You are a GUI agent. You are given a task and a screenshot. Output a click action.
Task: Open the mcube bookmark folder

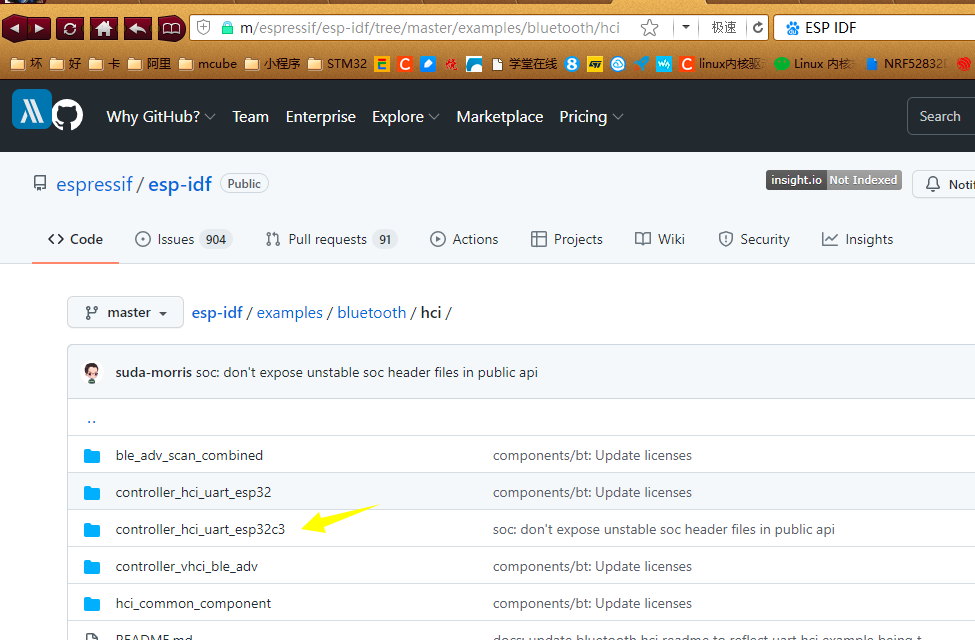point(208,63)
